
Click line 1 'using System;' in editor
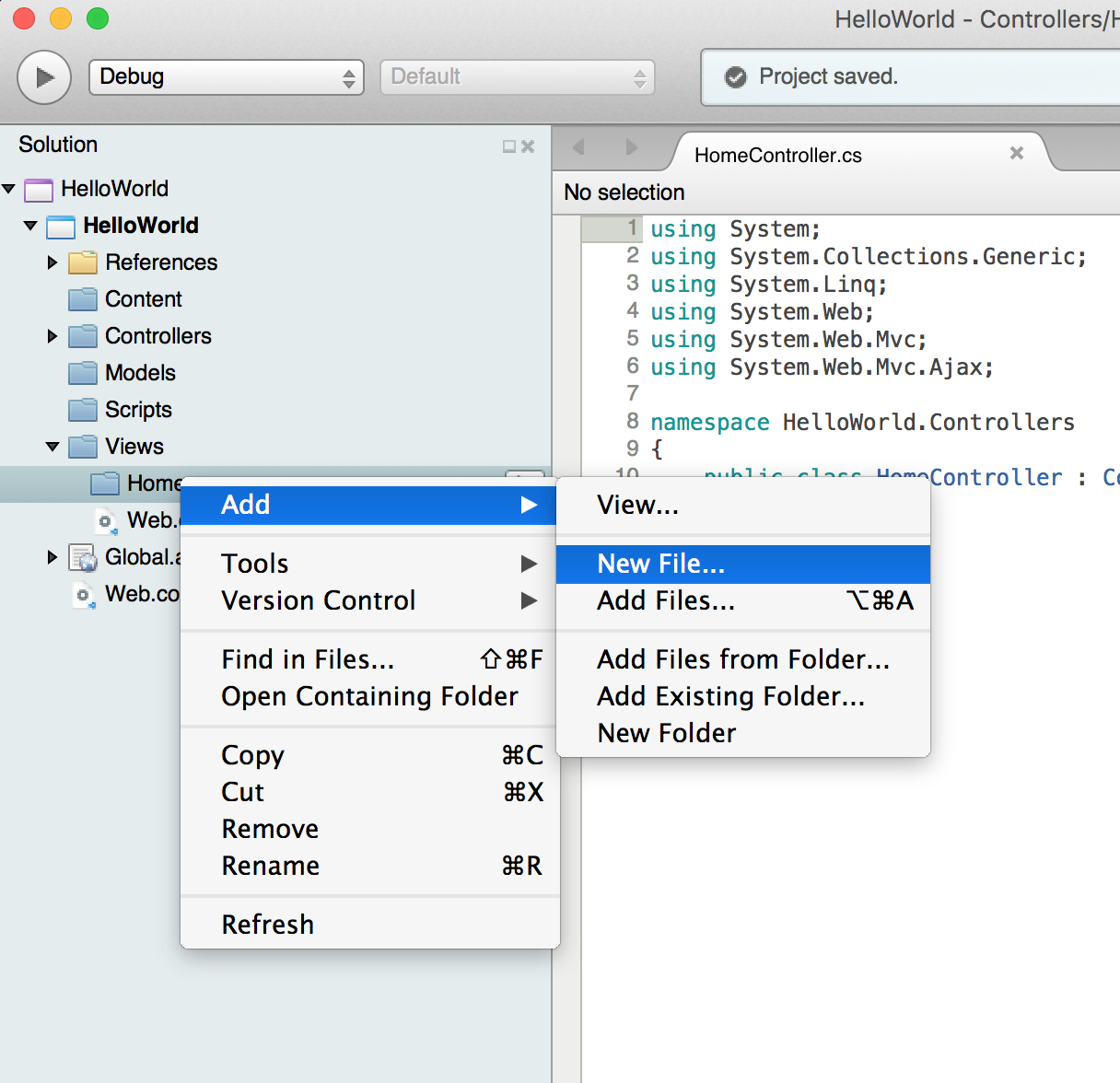coord(735,228)
